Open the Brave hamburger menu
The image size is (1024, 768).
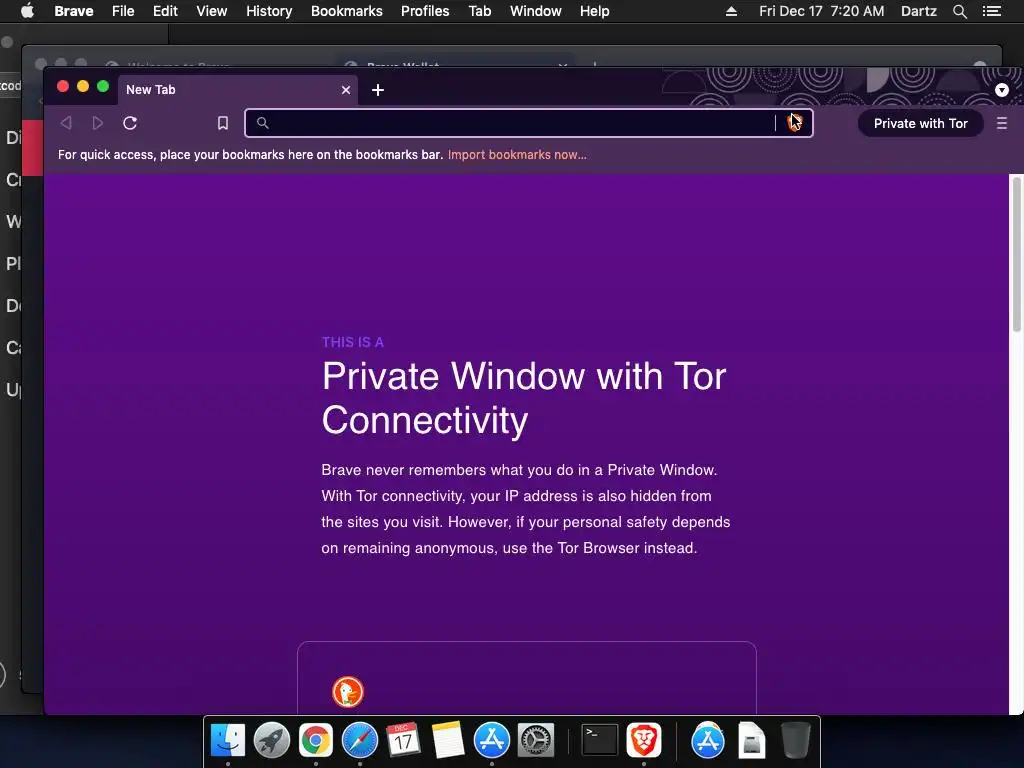(x=1002, y=123)
